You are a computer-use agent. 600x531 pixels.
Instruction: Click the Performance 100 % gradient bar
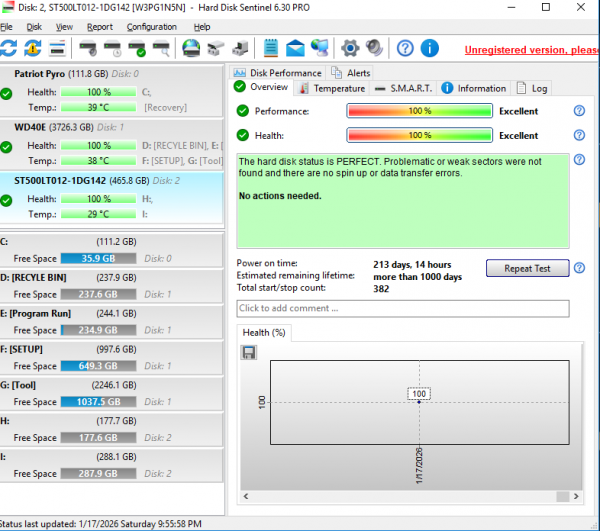(419, 111)
